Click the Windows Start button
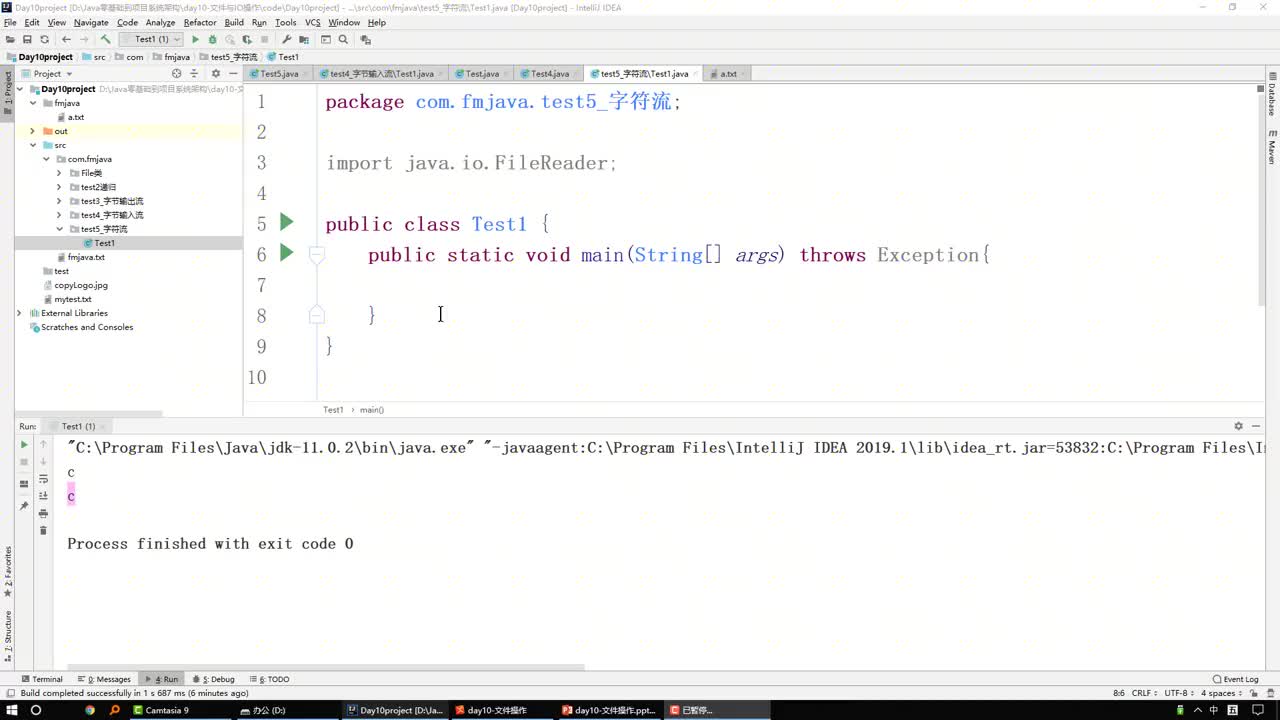 (x=10, y=710)
